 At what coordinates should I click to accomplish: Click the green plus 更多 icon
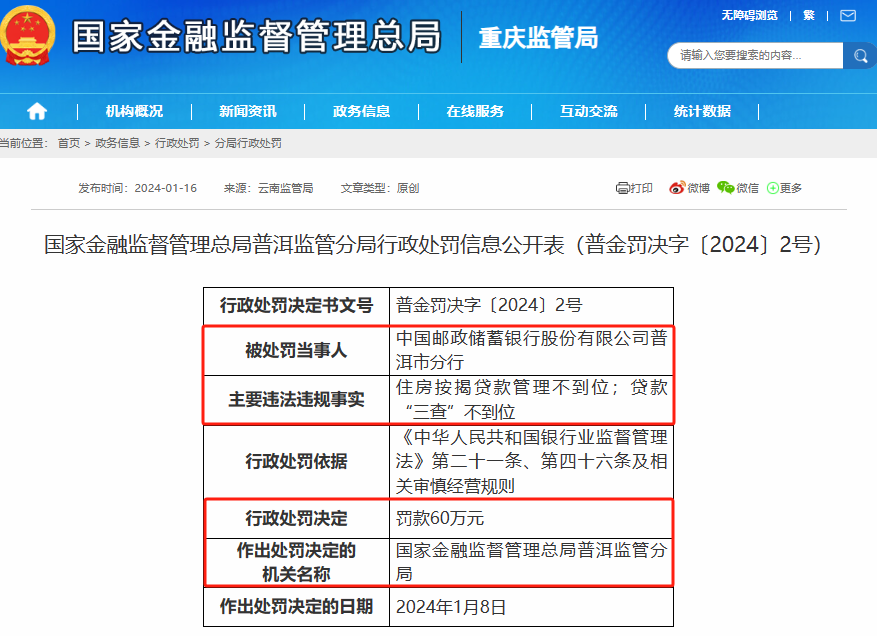[x=772, y=188]
